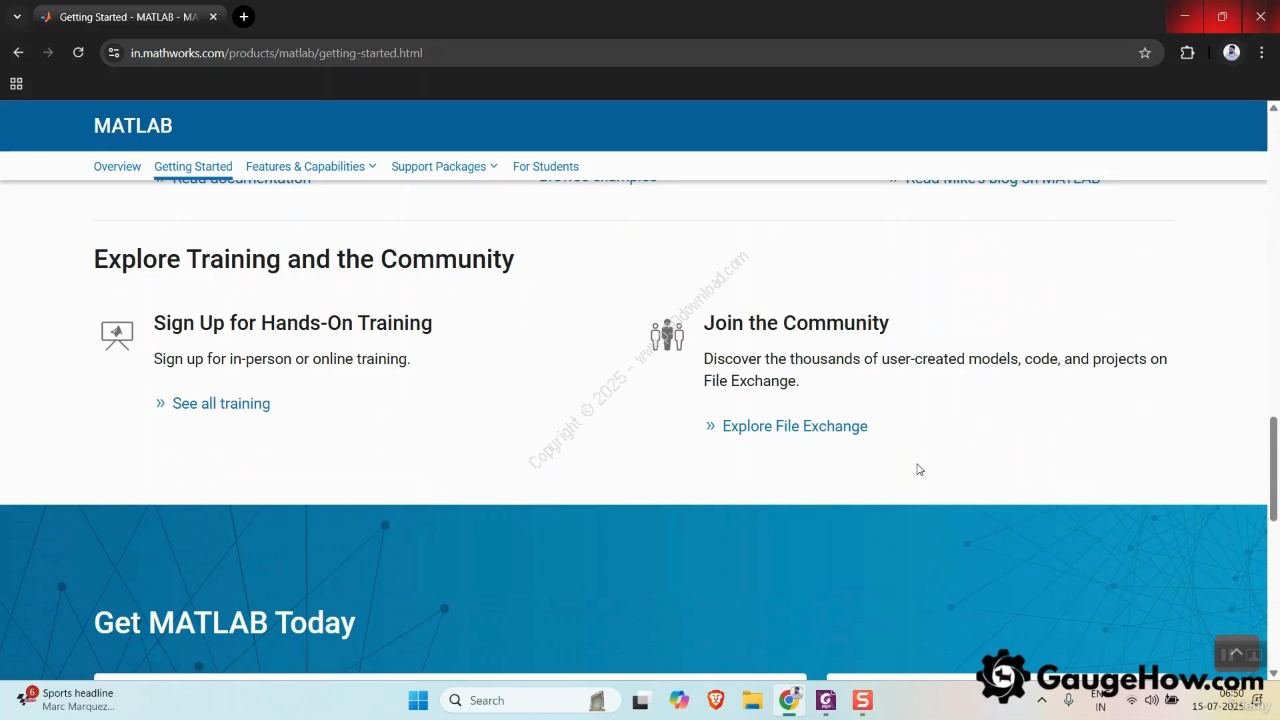Open the ENG IN language switcher
1280x720 pixels.
click(1099, 701)
